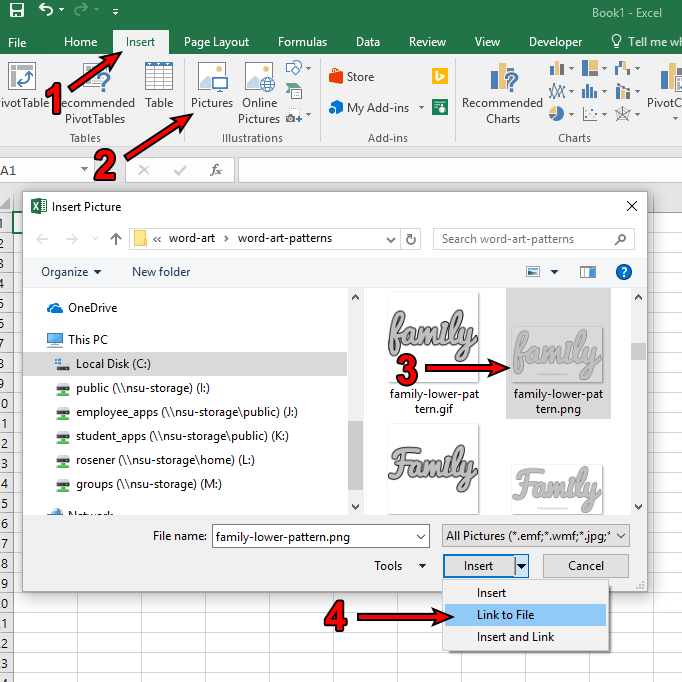
Task: Click the change view icon
Action: point(533,272)
